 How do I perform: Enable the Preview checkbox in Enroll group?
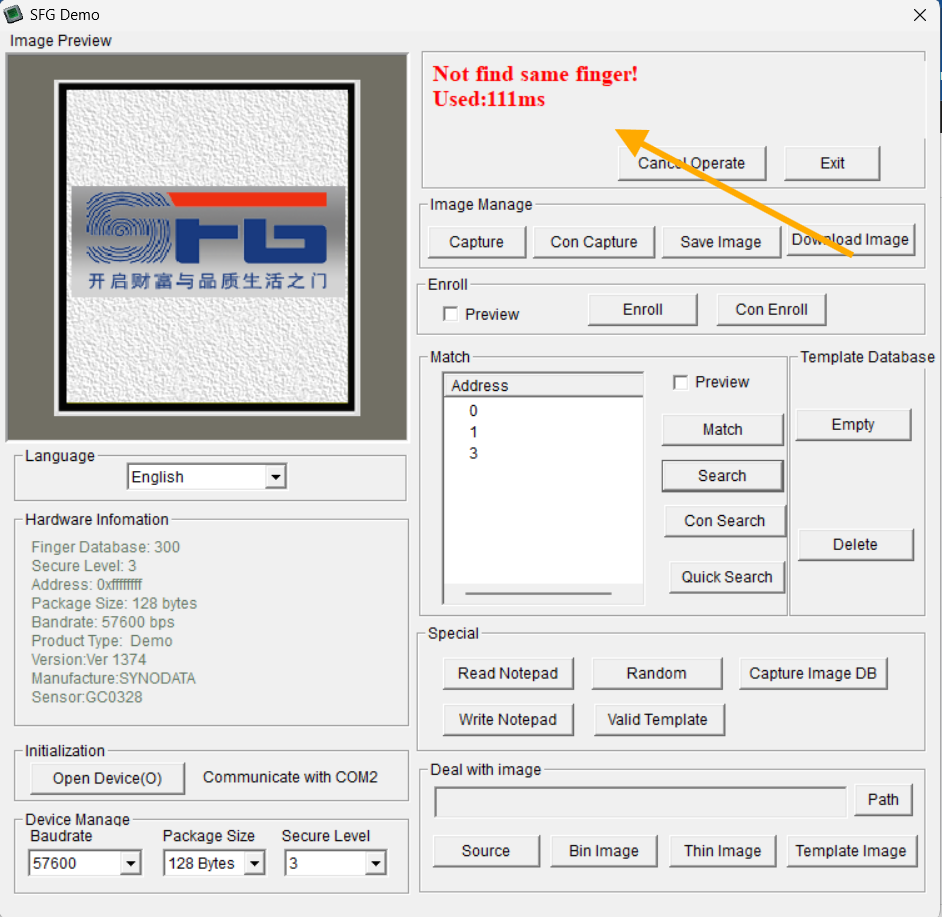point(450,314)
